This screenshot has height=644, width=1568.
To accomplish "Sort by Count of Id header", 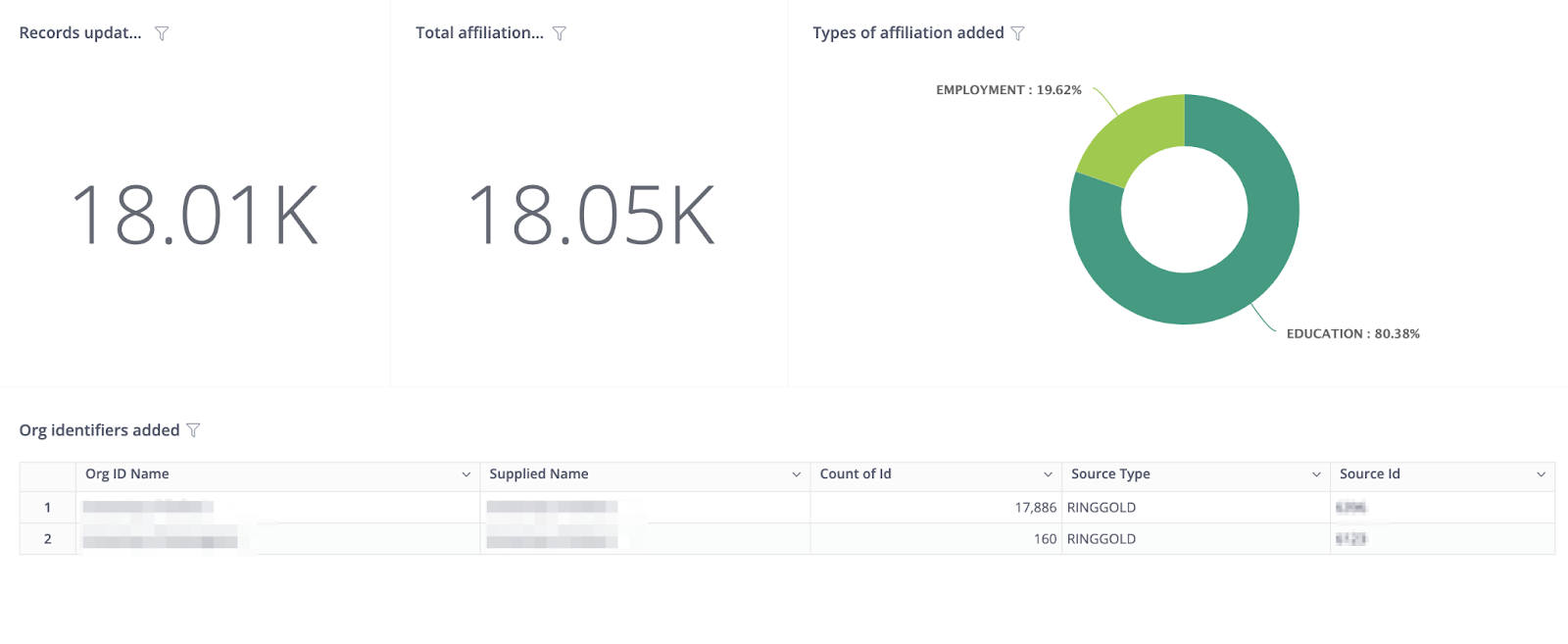I will pyautogui.click(x=856, y=474).
